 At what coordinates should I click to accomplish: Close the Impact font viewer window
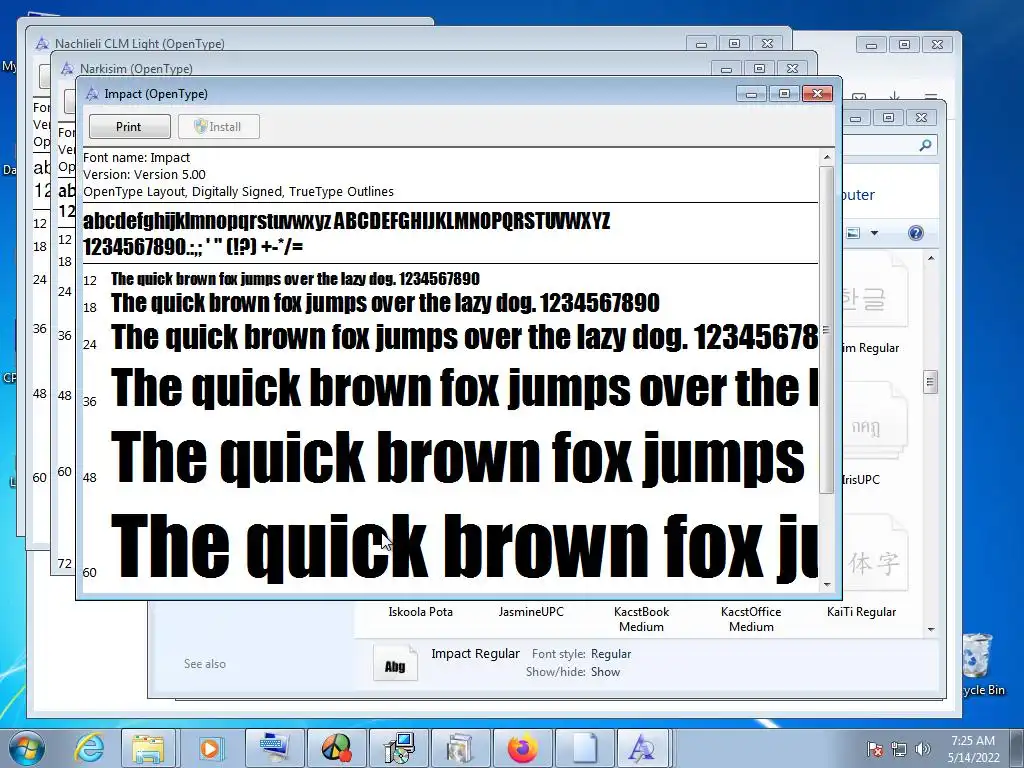tap(817, 94)
